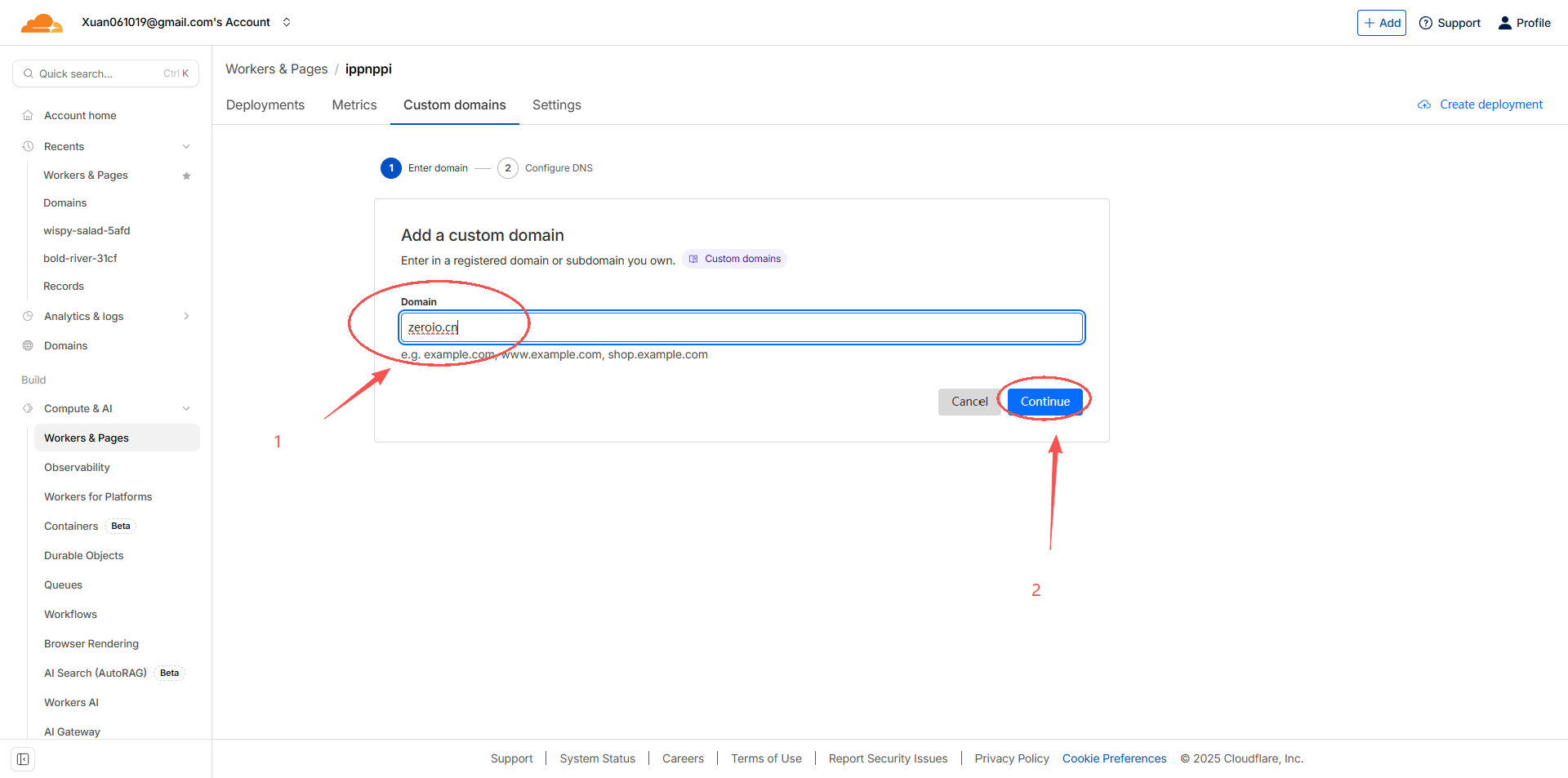Image resolution: width=1568 pixels, height=778 pixels.
Task: Open Terms of Use footer link
Action: point(766,758)
